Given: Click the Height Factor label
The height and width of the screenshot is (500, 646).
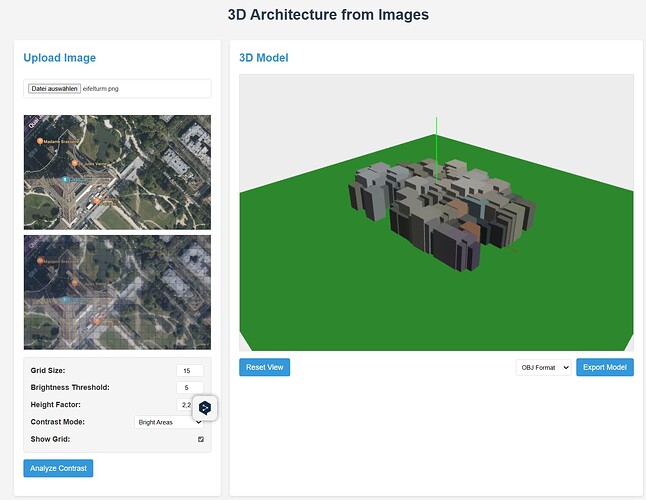Looking at the screenshot, I should [56, 405].
